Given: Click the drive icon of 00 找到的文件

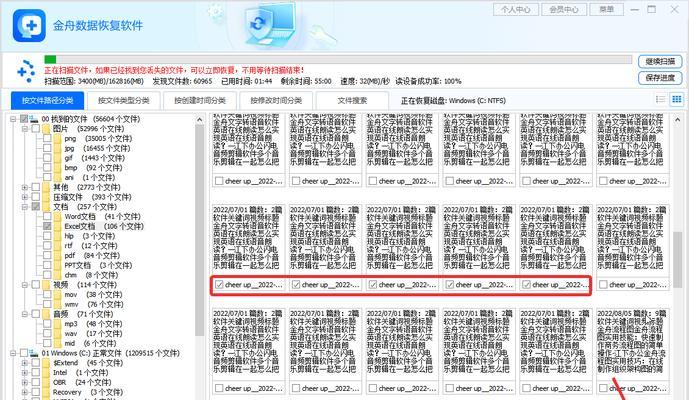Looking at the screenshot, I should tap(34, 119).
